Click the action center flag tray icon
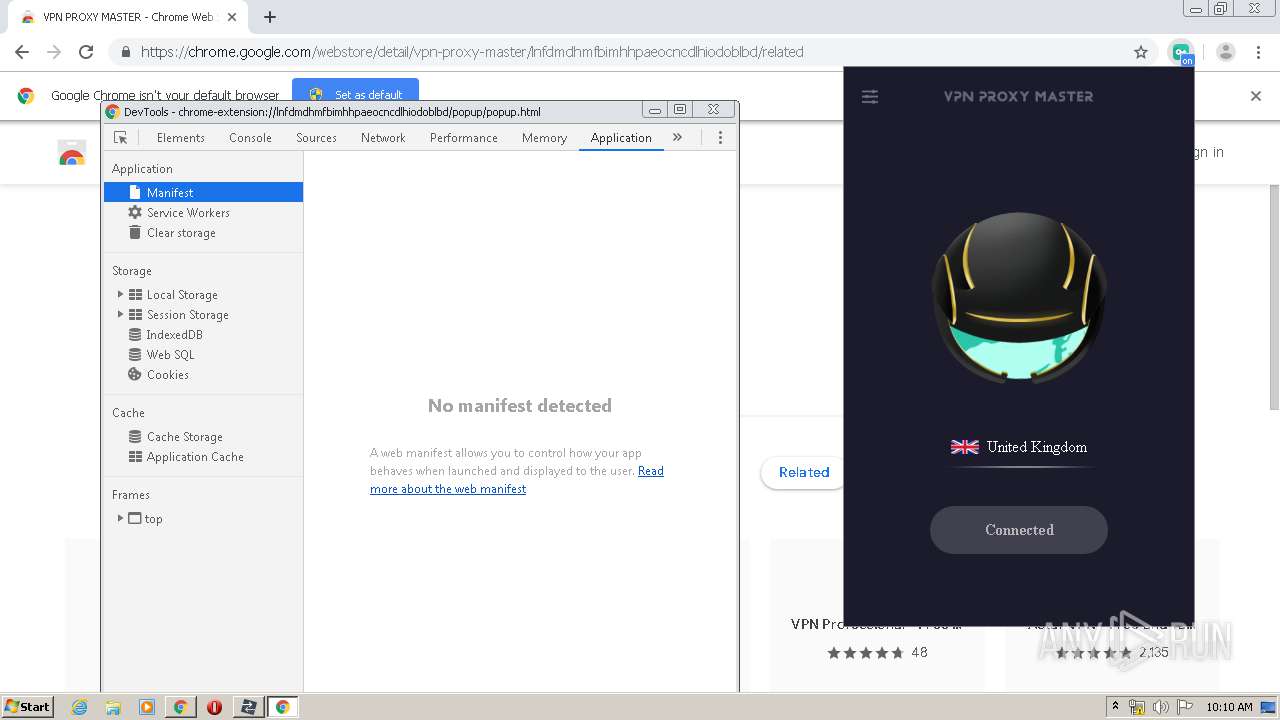Image resolution: width=1280 pixels, height=720 pixels. tap(1185, 707)
